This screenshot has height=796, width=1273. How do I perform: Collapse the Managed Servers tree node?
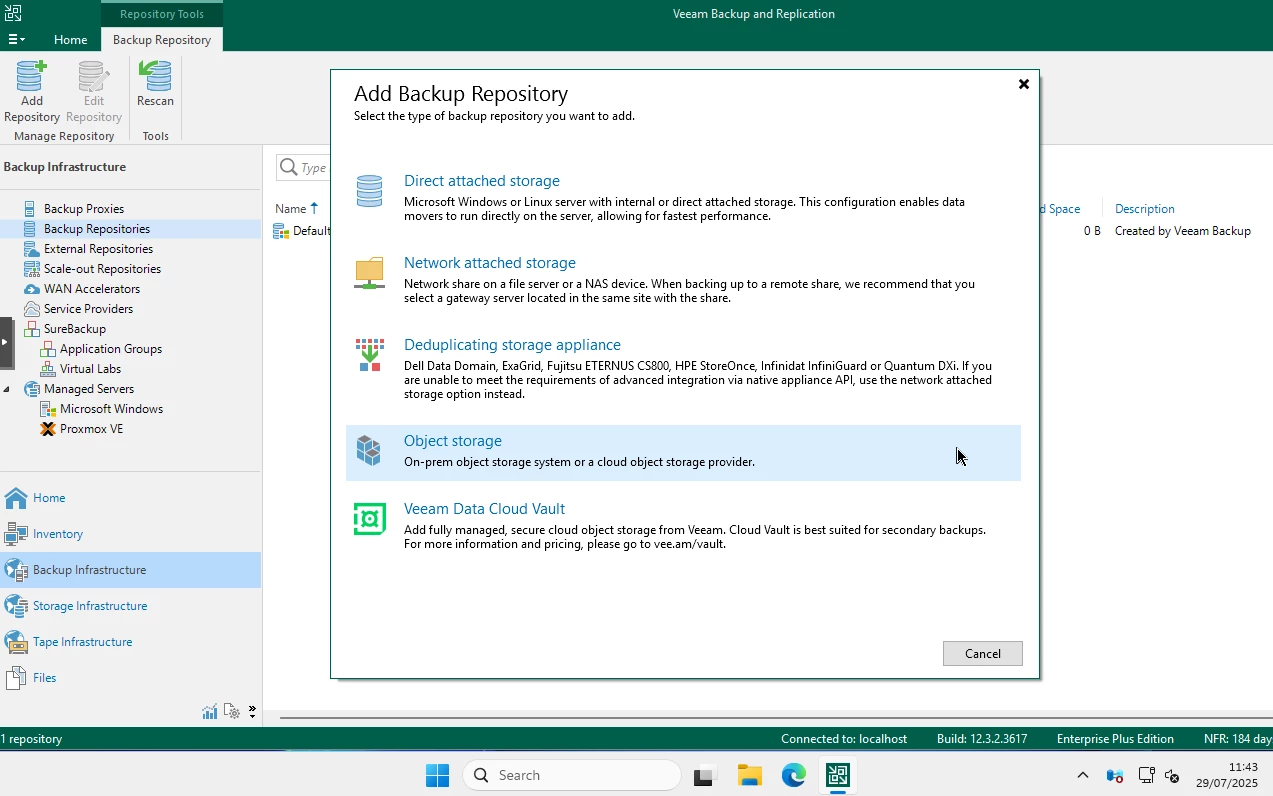click(8, 389)
